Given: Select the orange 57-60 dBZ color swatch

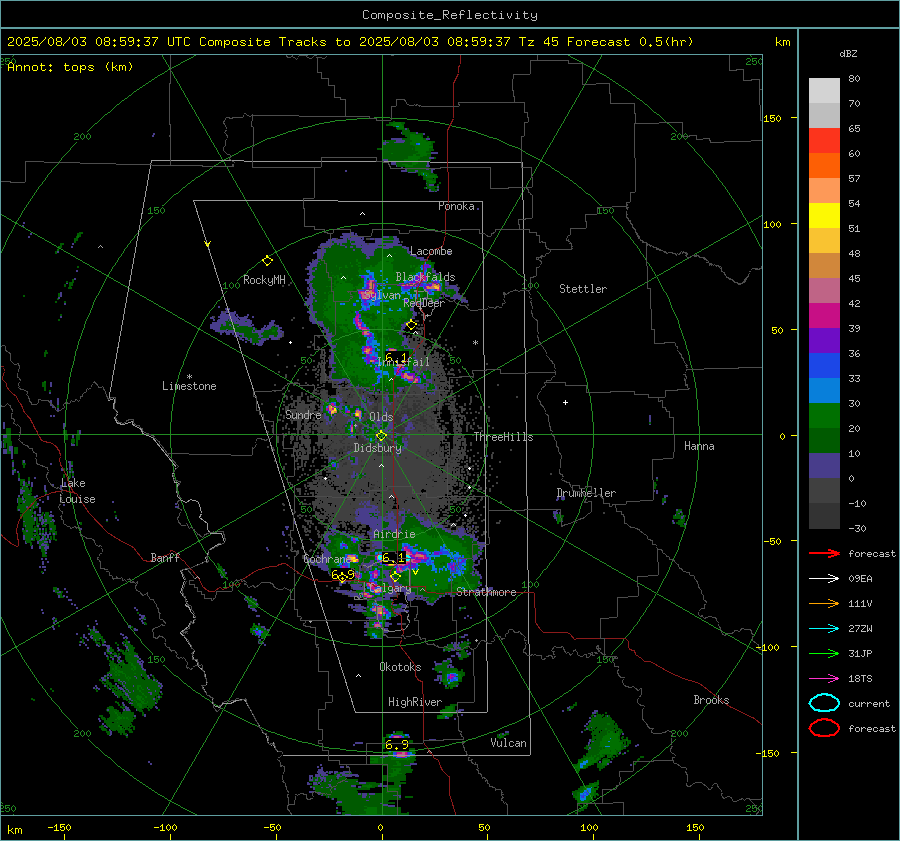Looking at the screenshot, I should click(824, 165).
